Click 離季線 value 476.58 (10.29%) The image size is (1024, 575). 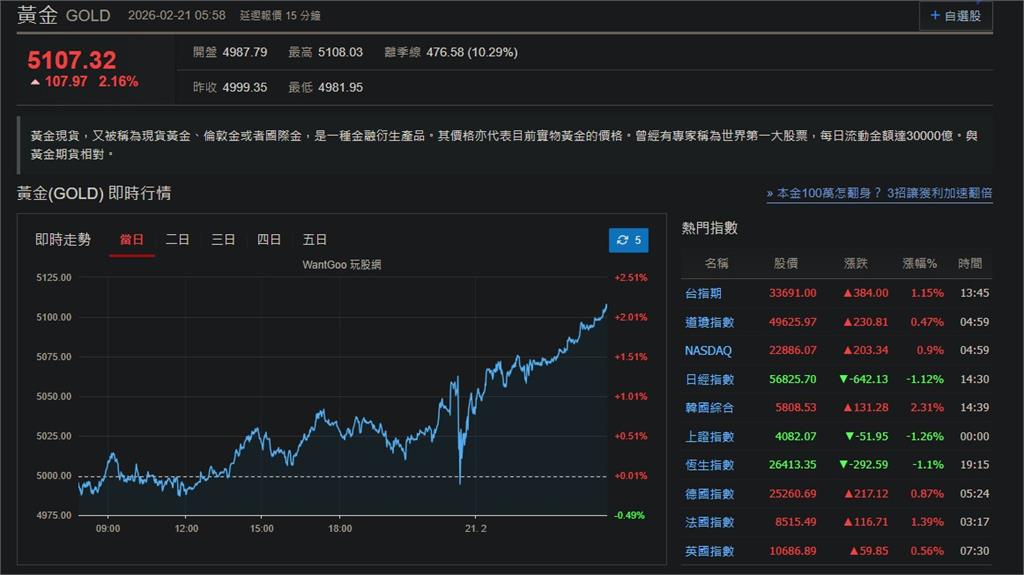point(472,52)
